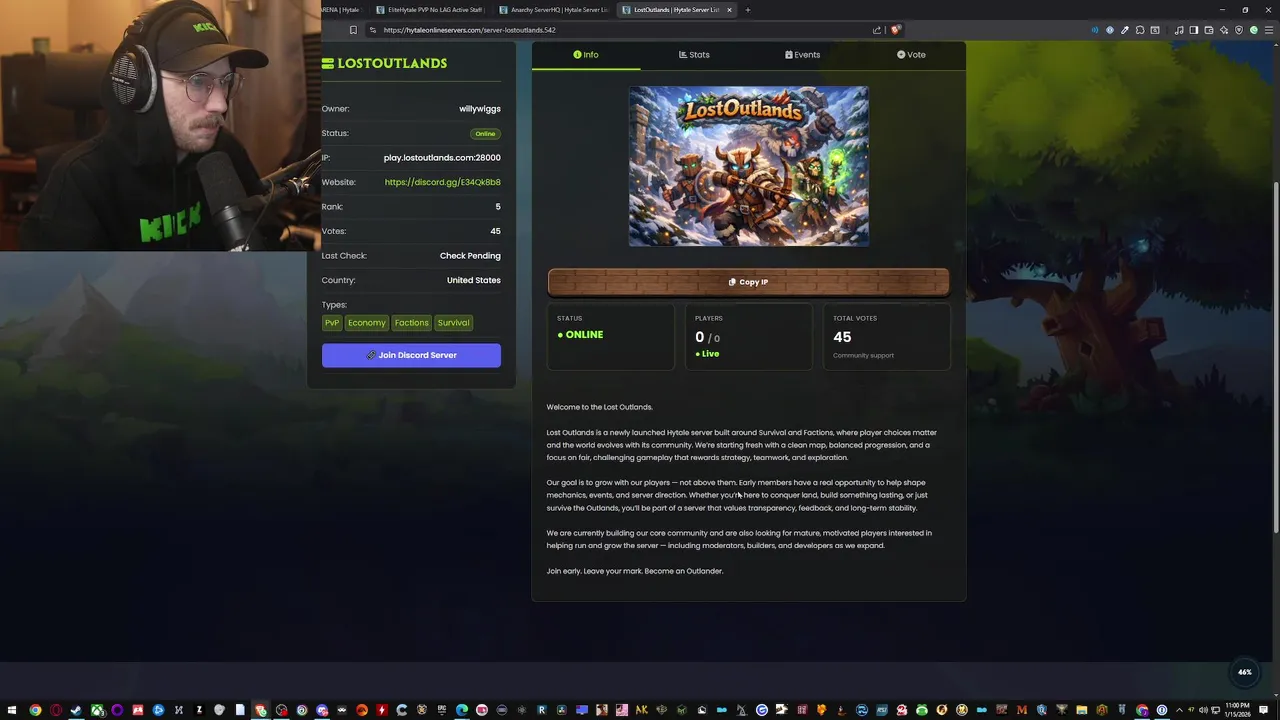Switch to the Stats tab
The height and width of the screenshot is (720, 1280).
point(694,55)
